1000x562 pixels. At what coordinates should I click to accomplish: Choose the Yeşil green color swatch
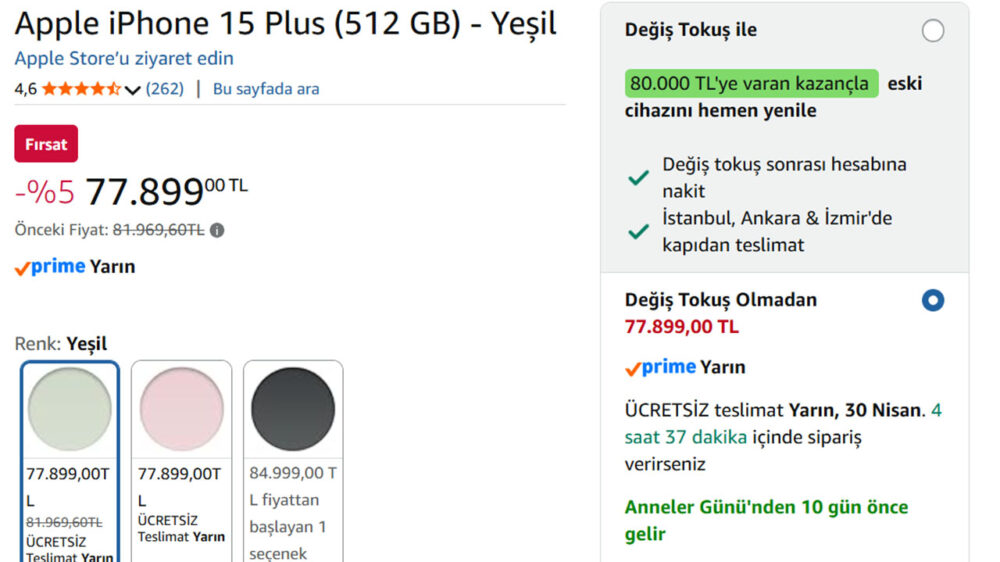tap(70, 409)
